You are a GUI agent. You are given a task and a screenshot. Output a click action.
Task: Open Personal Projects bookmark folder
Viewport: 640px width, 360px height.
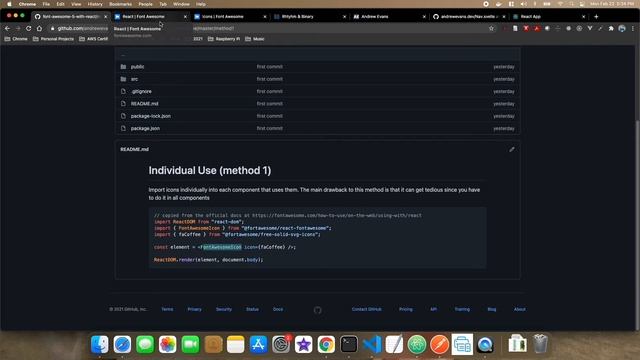[x=53, y=39]
